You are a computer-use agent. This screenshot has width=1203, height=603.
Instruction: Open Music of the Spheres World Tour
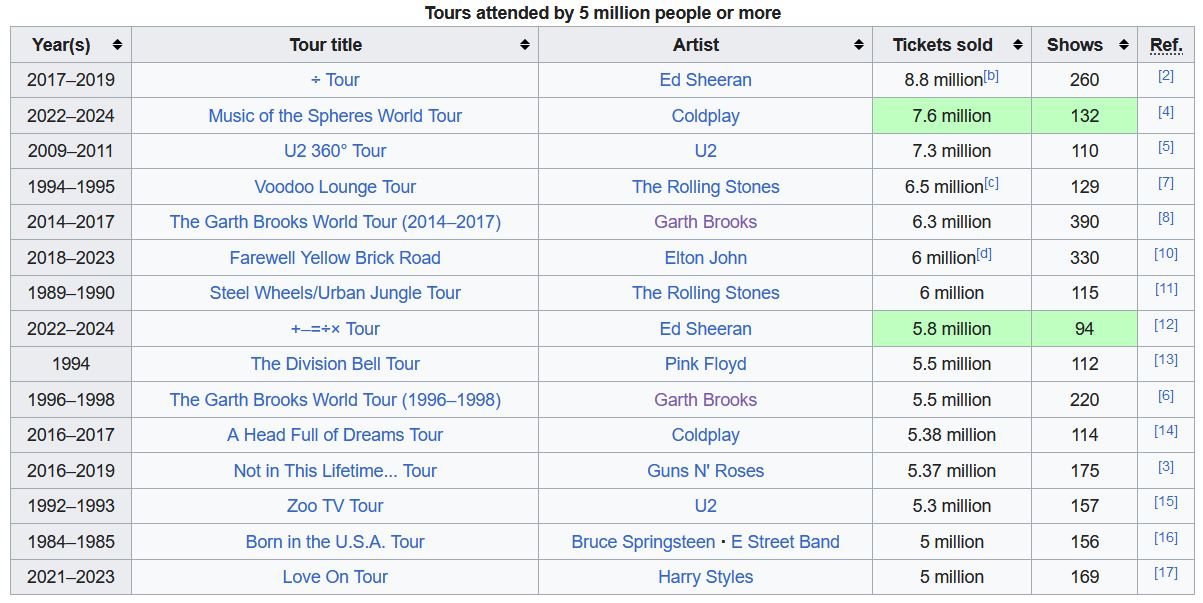(x=335, y=116)
